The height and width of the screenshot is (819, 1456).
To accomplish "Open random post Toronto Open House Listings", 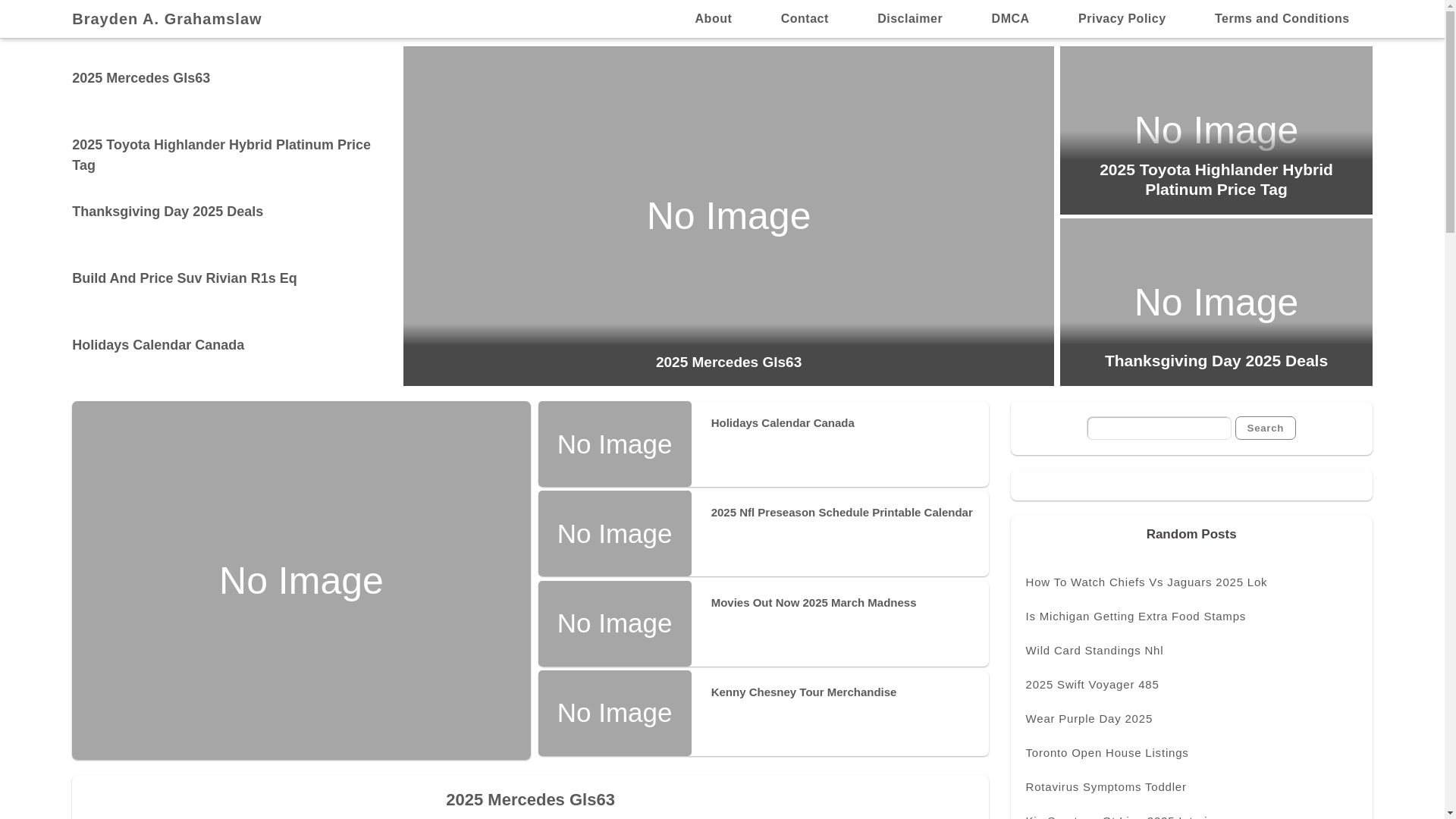I will [x=1106, y=753].
